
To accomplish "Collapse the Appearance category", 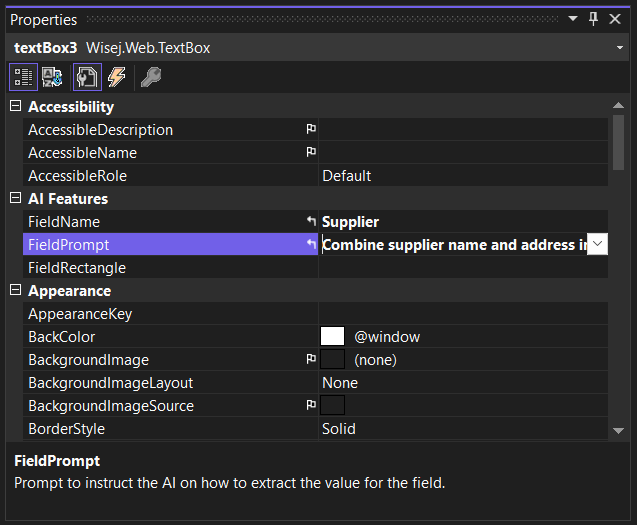I will (15, 290).
